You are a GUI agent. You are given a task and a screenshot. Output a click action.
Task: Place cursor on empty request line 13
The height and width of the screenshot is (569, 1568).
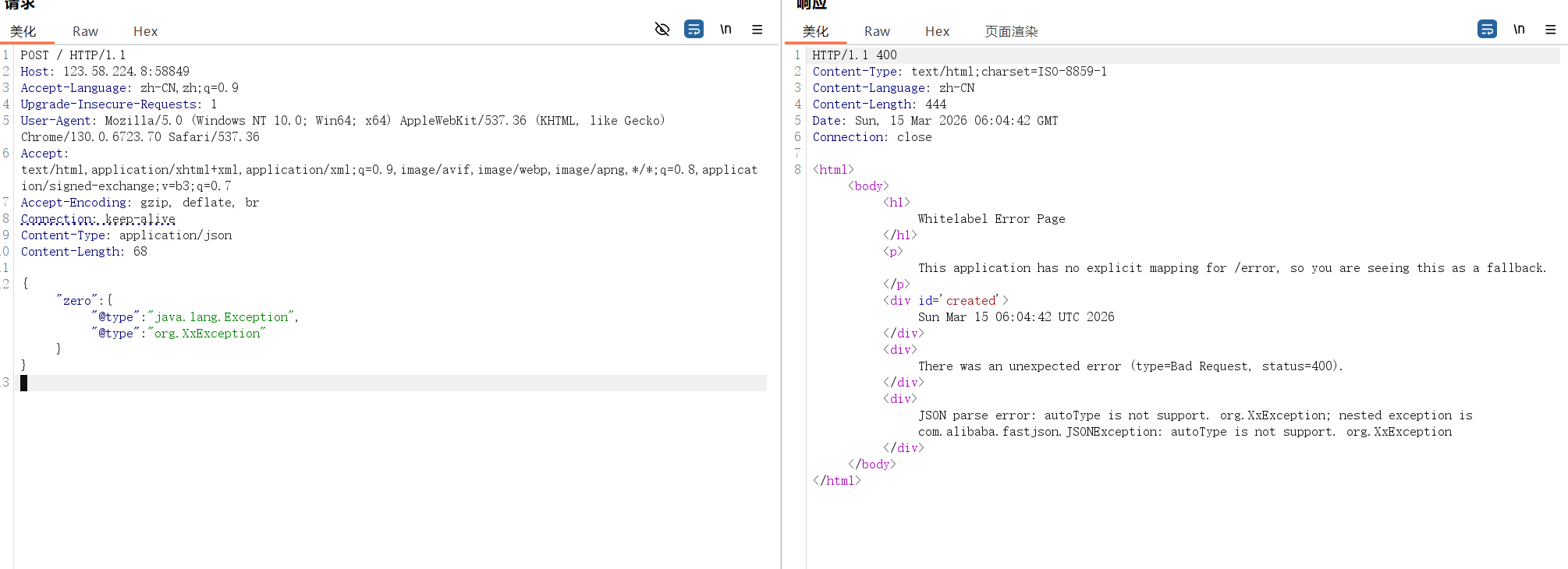[x=390, y=383]
